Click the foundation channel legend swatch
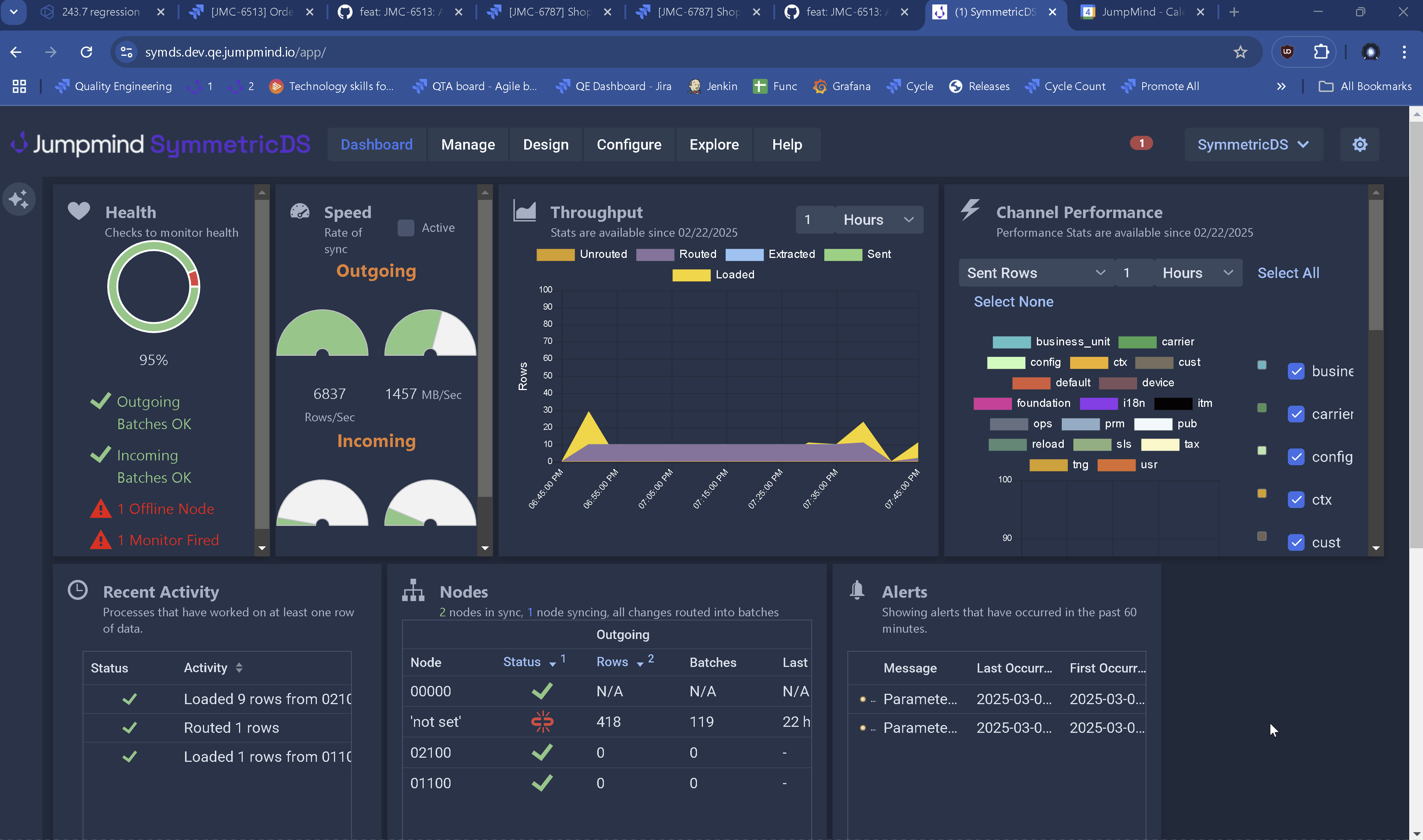This screenshot has height=840, width=1423. (x=992, y=403)
